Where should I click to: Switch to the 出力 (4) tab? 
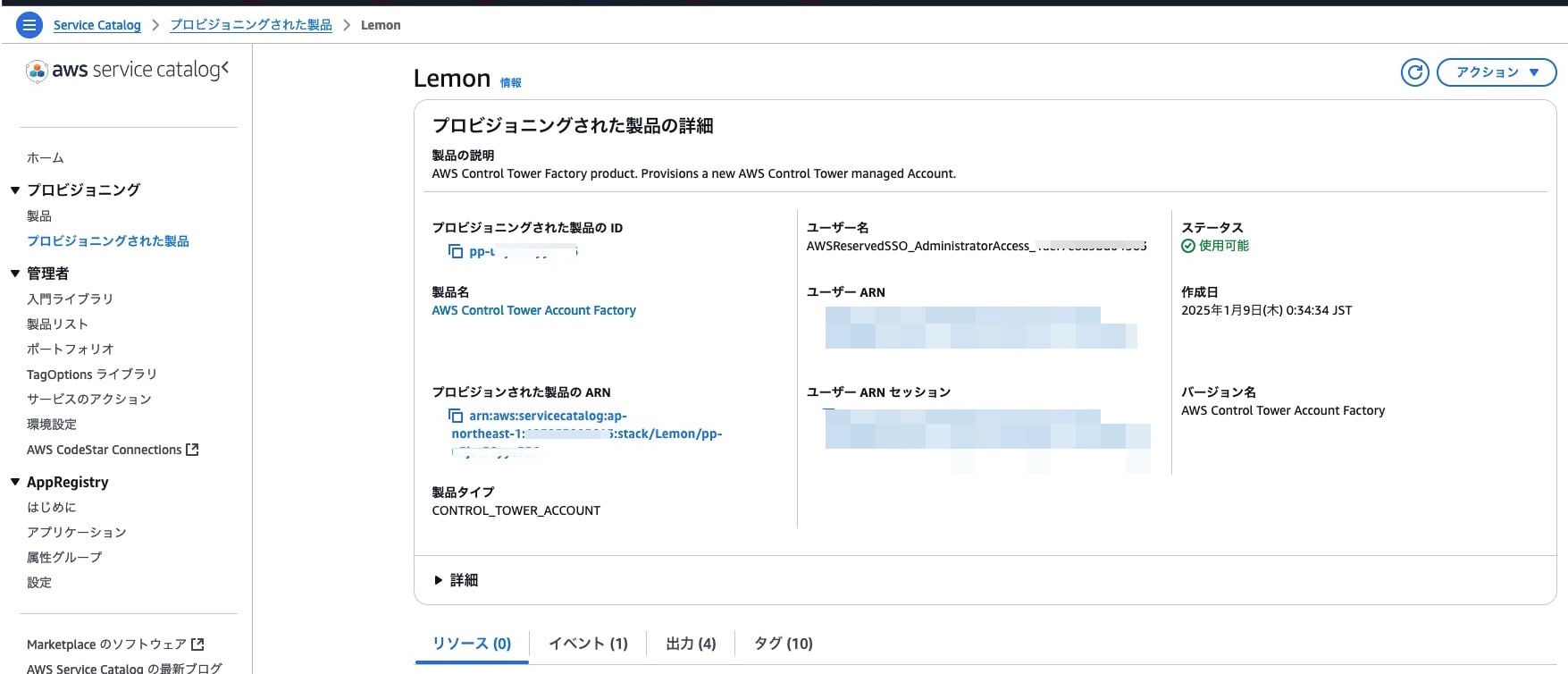coord(691,644)
